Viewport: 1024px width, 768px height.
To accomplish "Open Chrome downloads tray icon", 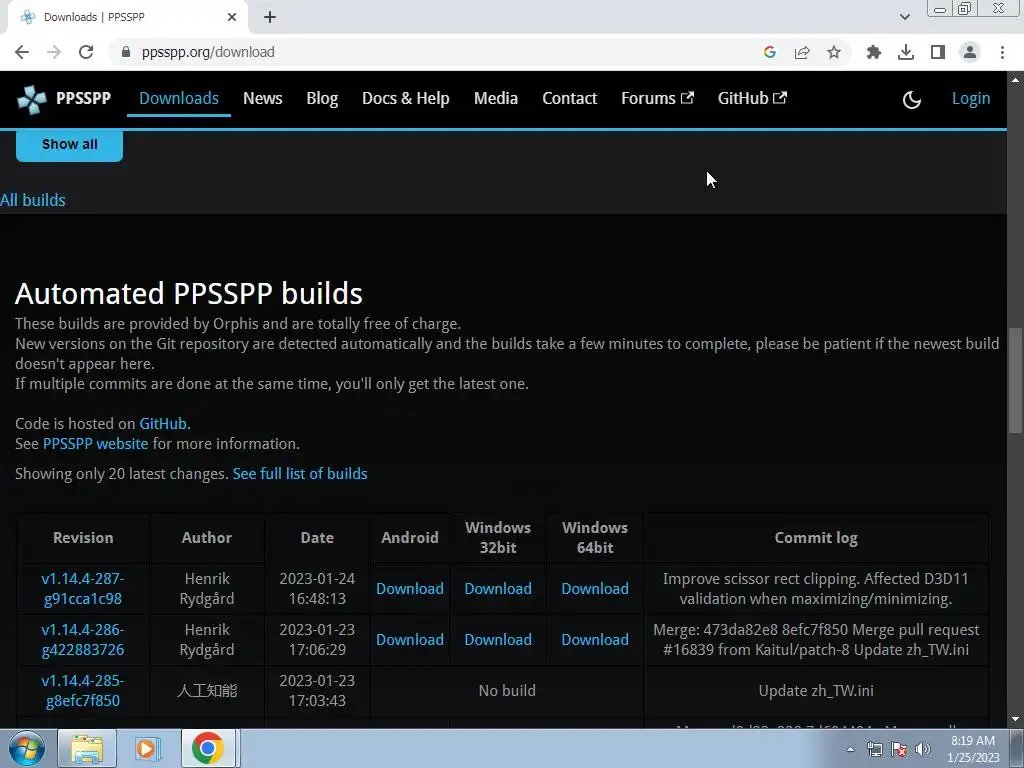I will click(906, 52).
